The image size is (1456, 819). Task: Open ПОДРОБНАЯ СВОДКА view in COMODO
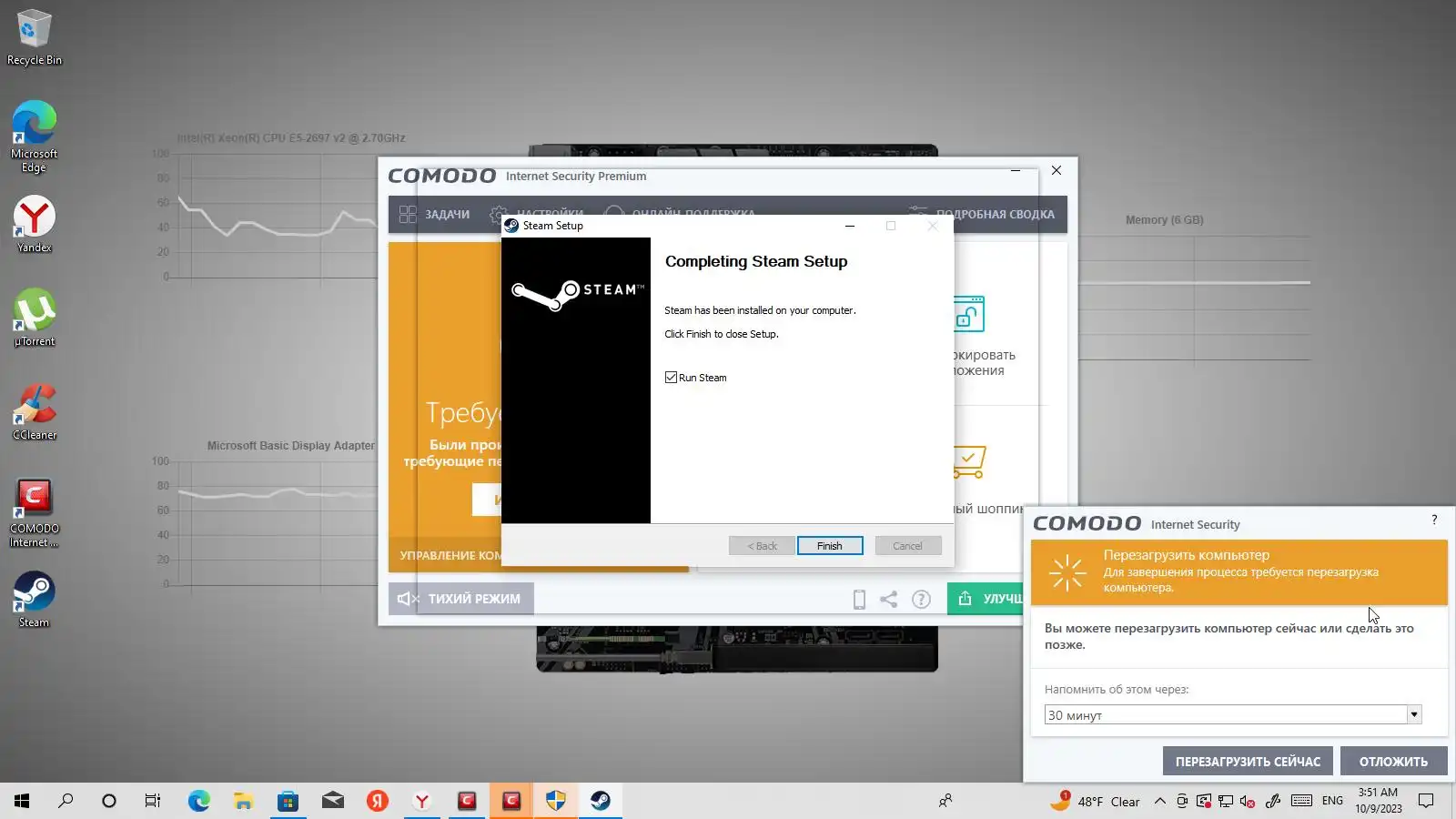point(982,215)
